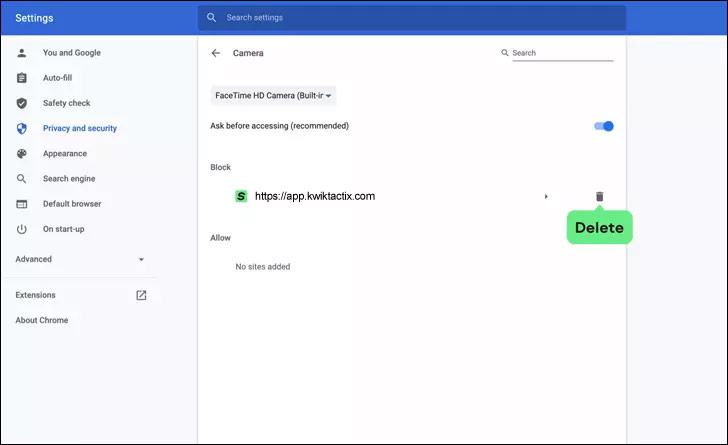Click the magnifier icon in Search settings bar
The width and height of the screenshot is (728, 445).
(211, 18)
